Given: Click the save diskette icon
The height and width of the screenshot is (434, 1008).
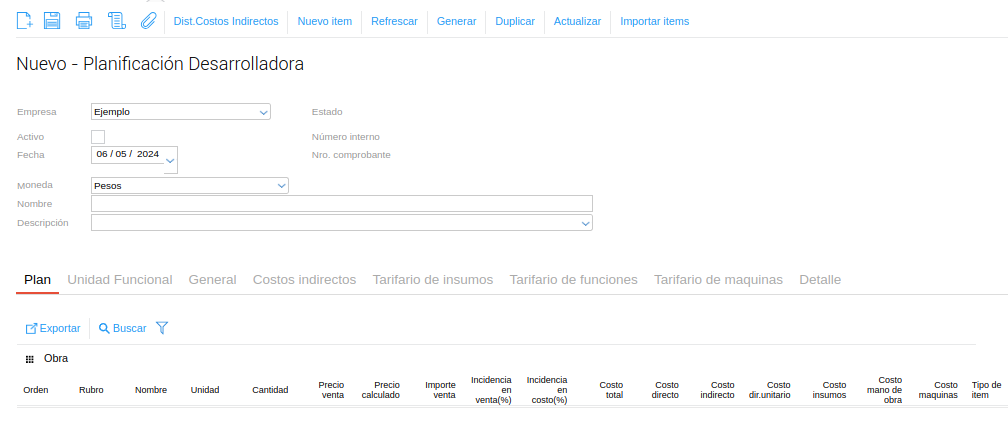Looking at the screenshot, I should tap(52, 21).
